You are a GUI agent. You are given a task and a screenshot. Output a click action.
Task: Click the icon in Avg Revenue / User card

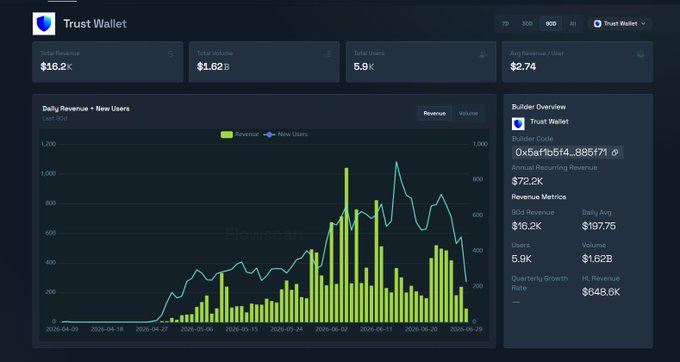pos(641,54)
